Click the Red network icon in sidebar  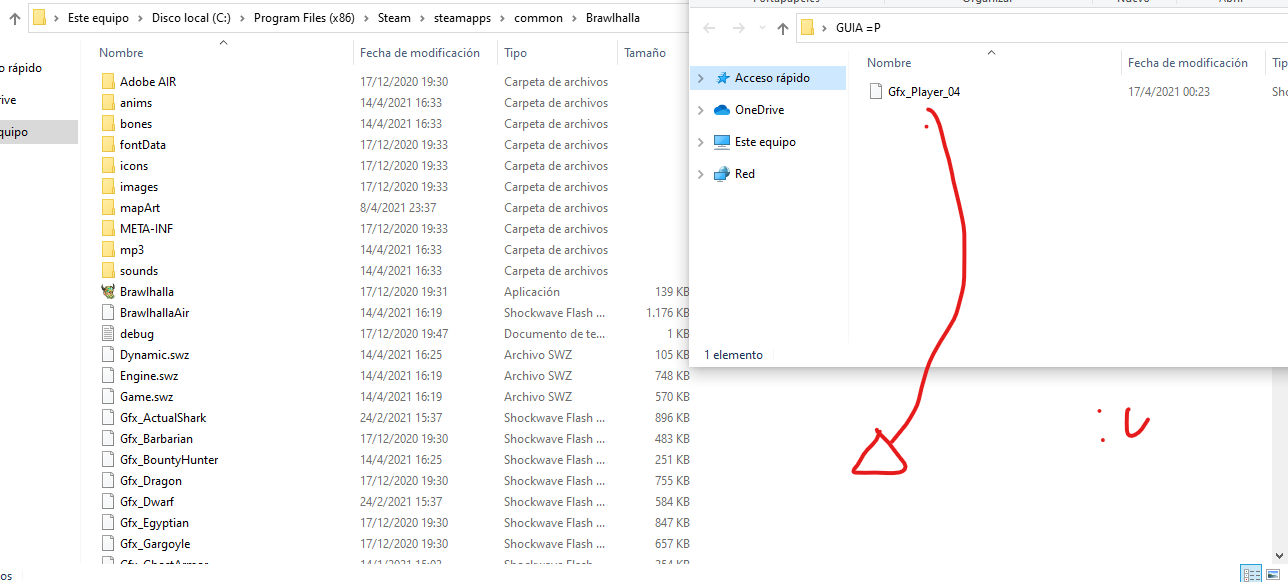click(722, 174)
